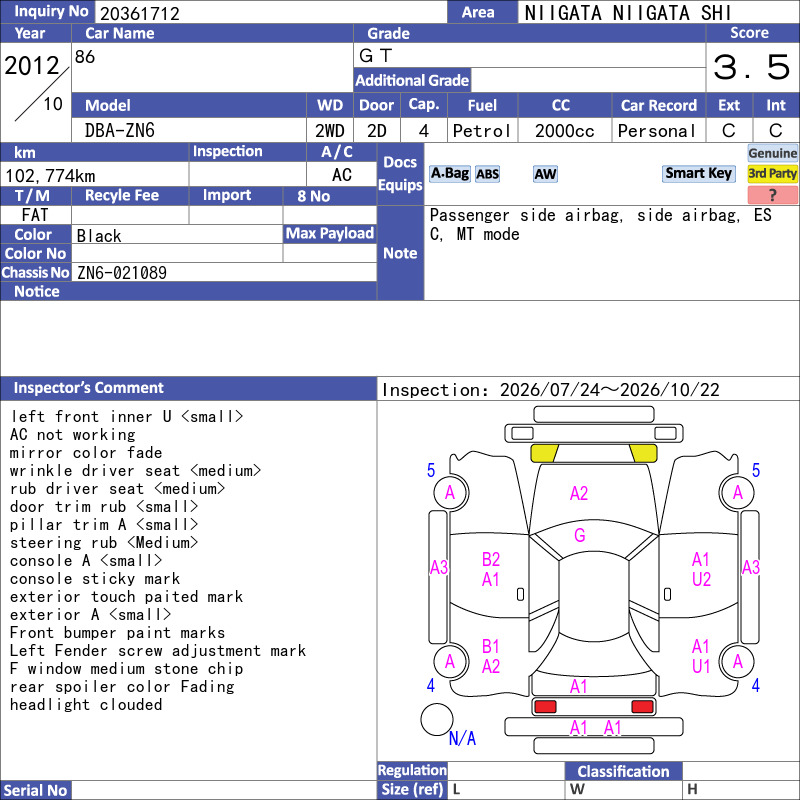Click the model code DBA-ZN6
The height and width of the screenshot is (800, 800).
[x=120, y=131]
